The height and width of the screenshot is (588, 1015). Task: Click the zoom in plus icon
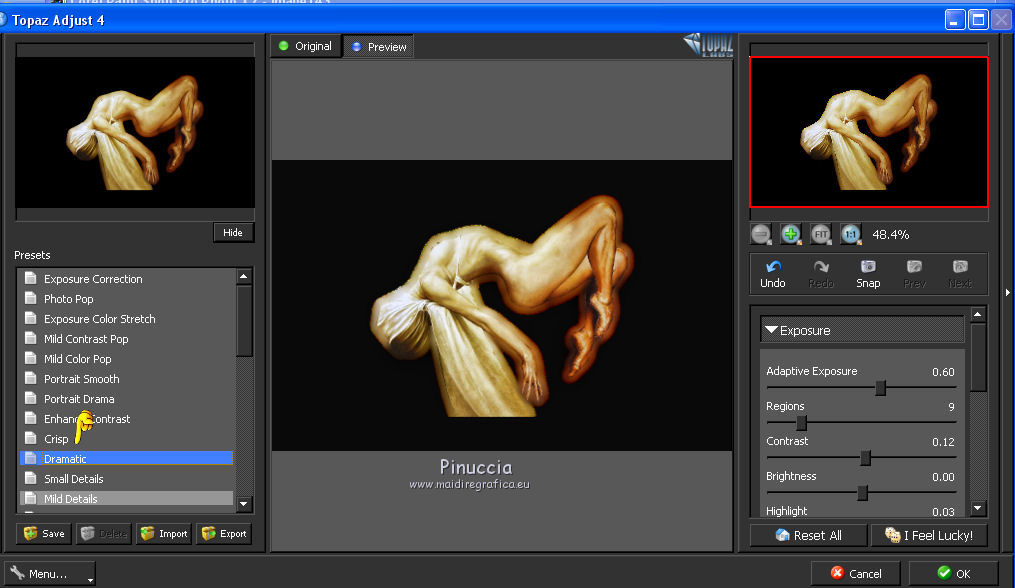click(x=790, y=234)
